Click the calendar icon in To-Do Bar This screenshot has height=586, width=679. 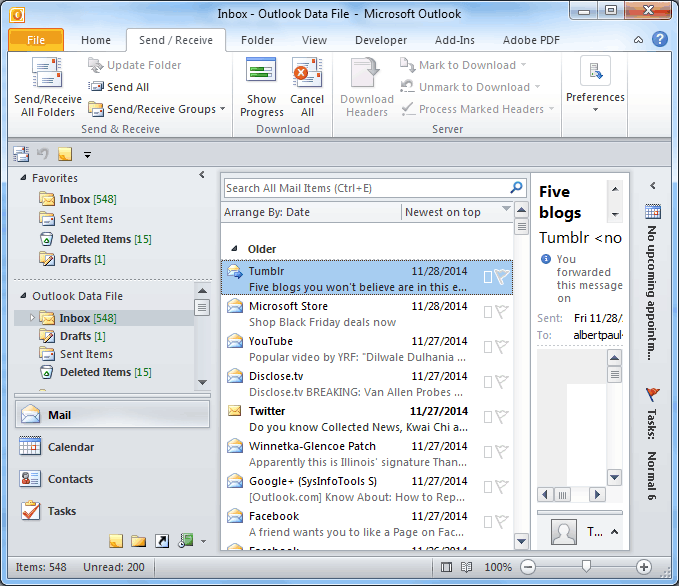pos(653,212)
